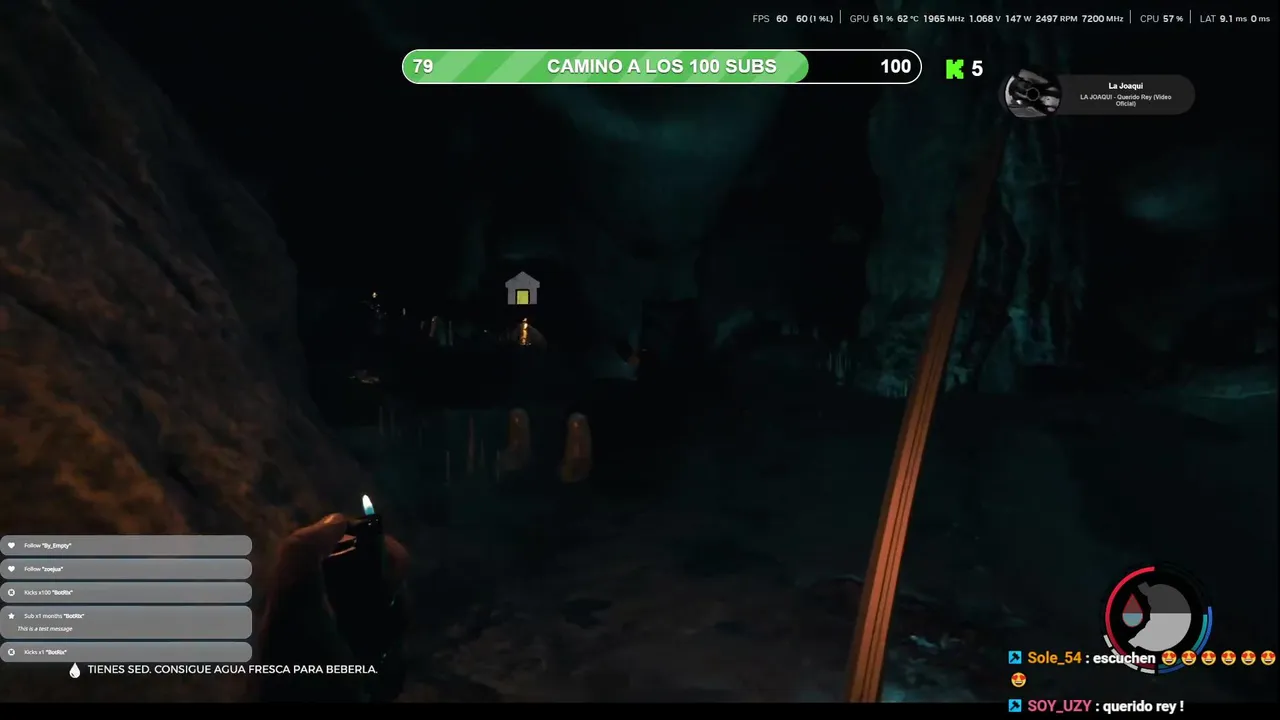Viewport: 1280px width, 720px height.
Task: Click the Kicks x100 BotRix alert text
Action: point(48,592)
